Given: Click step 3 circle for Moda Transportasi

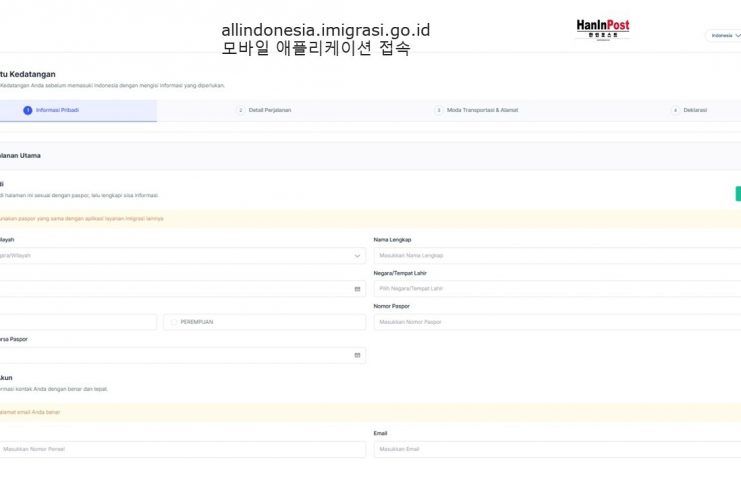Looking at the screenshot, I should pos(439,110).
